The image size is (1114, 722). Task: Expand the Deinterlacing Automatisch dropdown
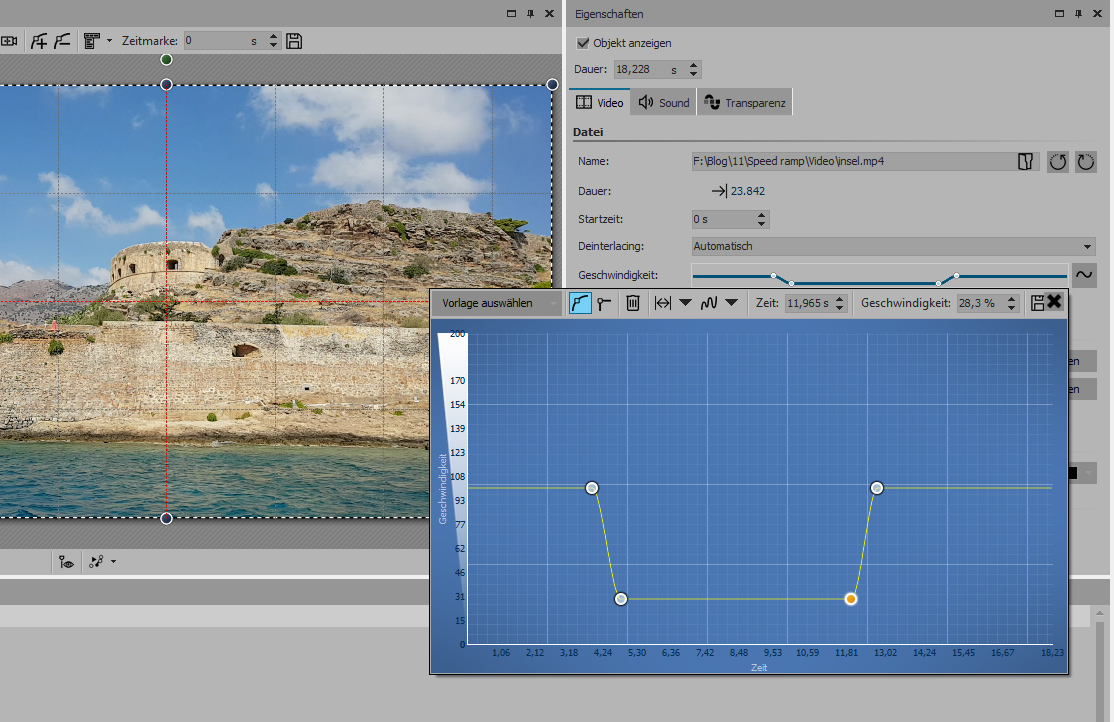point(1087,246)
